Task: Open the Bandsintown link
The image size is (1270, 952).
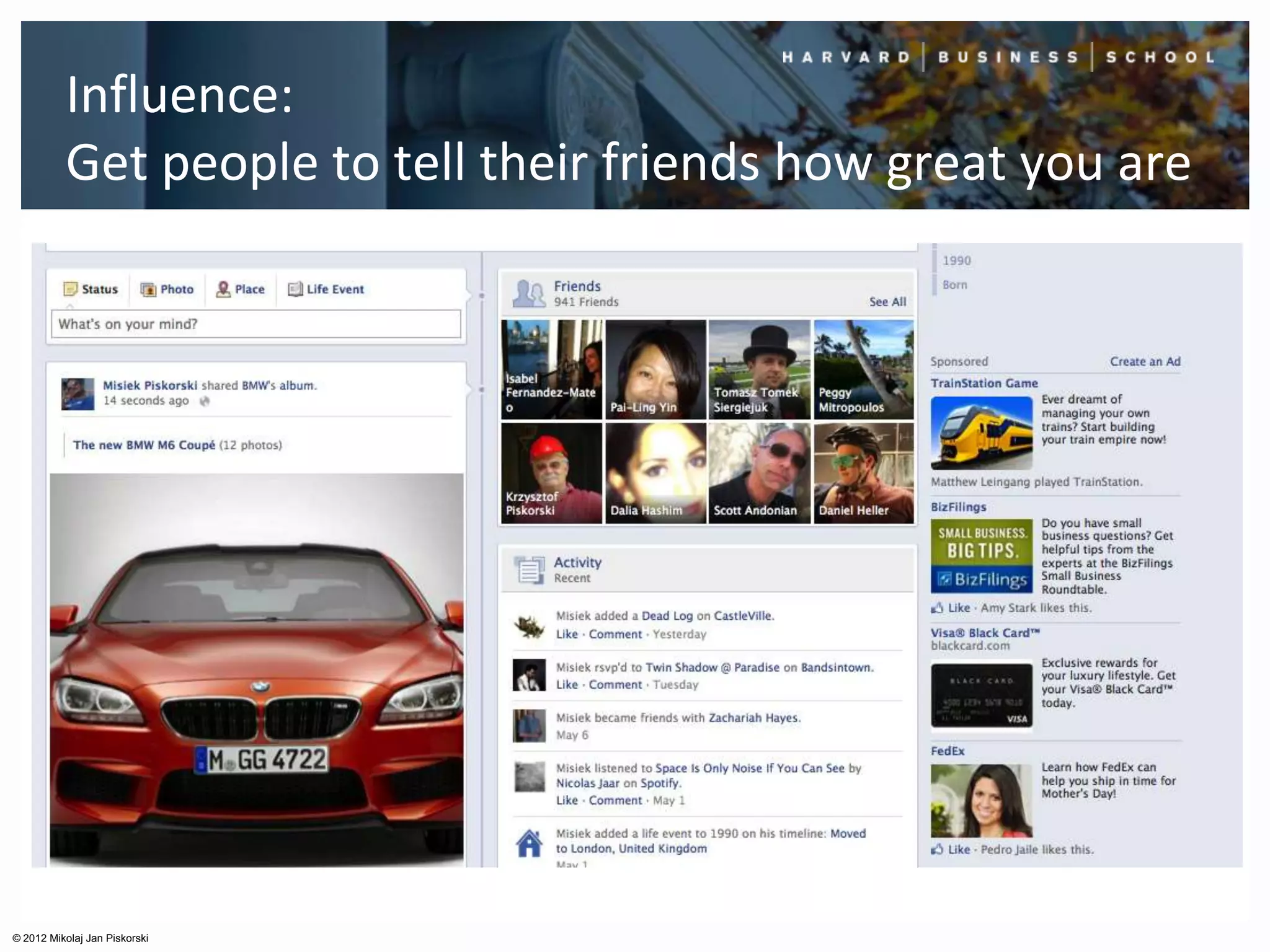Action: click(x=837, y=668)
